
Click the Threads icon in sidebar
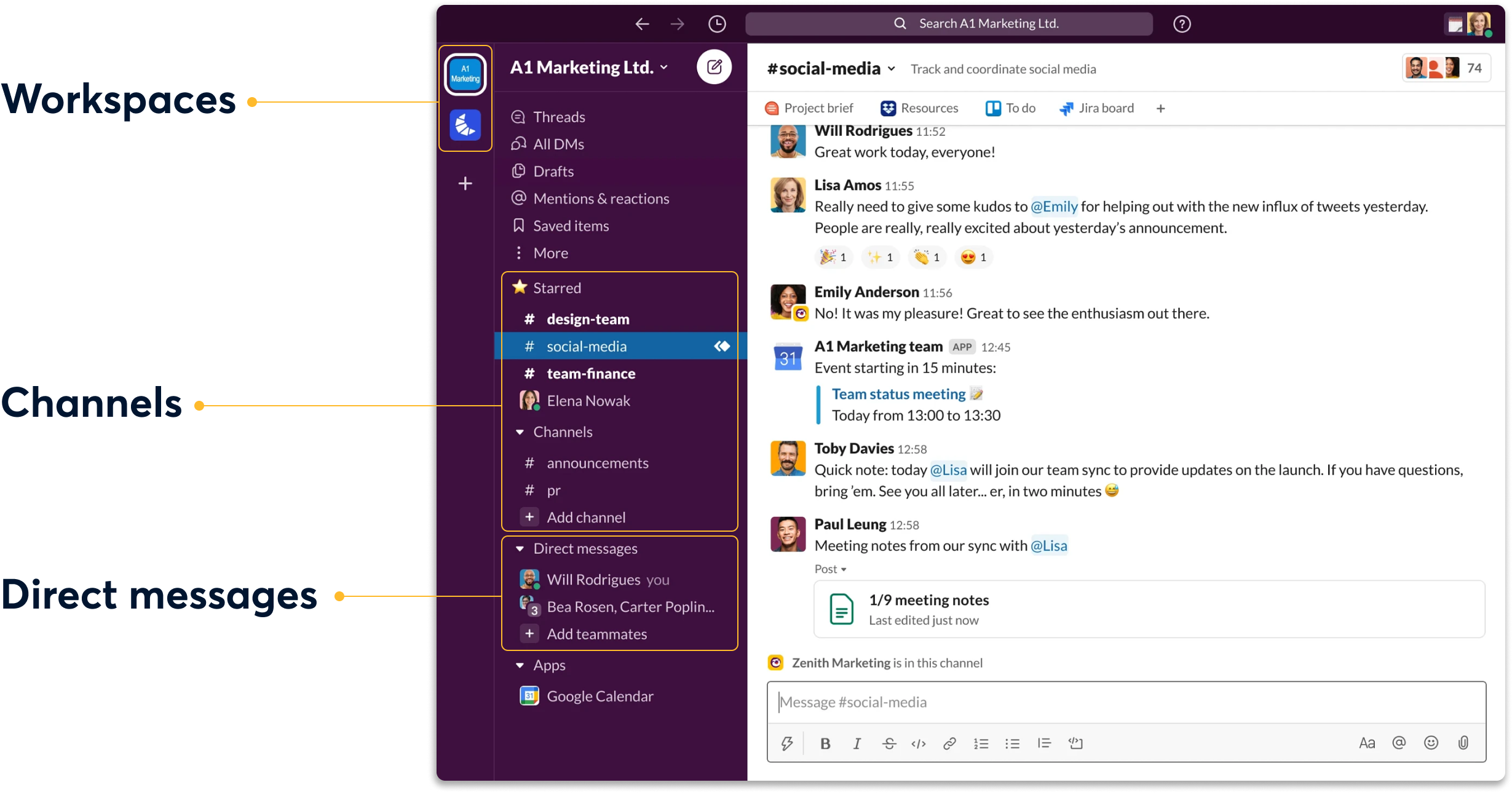518,116
